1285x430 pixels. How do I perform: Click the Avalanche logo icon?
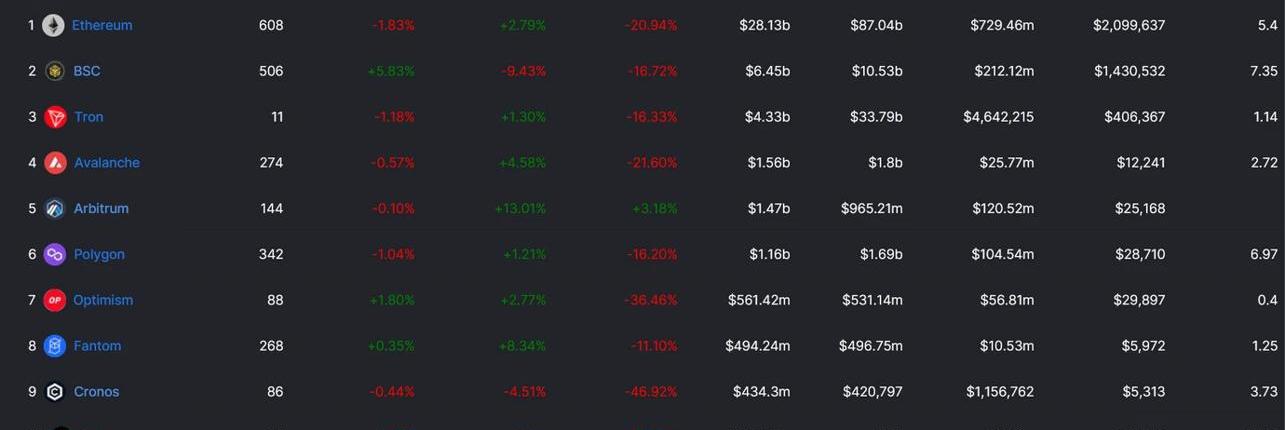(55, 163)
